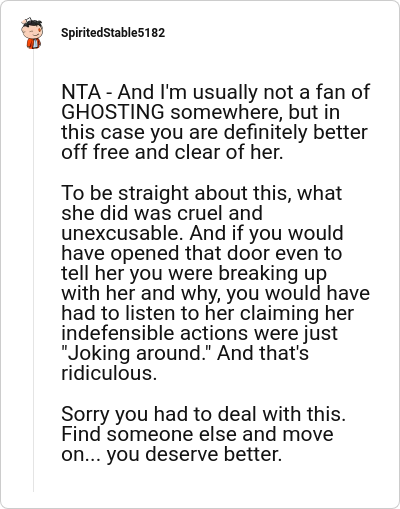Click the line 'tell her you were breaking up'

coord(194,273)
